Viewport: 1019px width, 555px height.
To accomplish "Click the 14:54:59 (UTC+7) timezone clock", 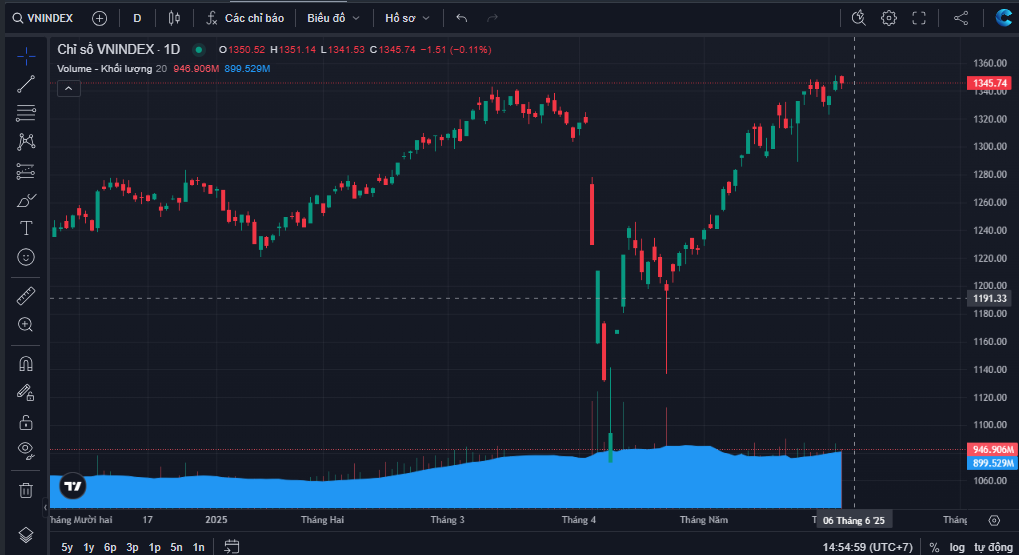I will coord(868,547).
